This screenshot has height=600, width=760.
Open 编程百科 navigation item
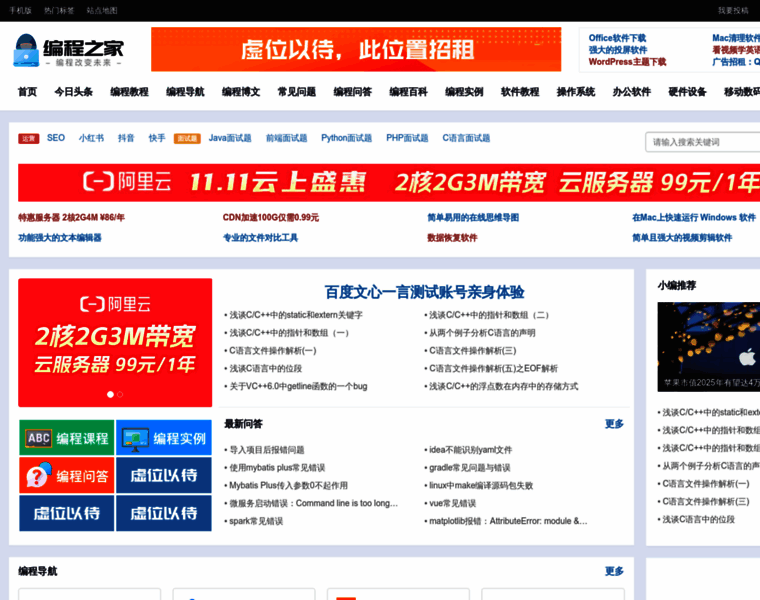pyautogui.click(x=408, y=92)
